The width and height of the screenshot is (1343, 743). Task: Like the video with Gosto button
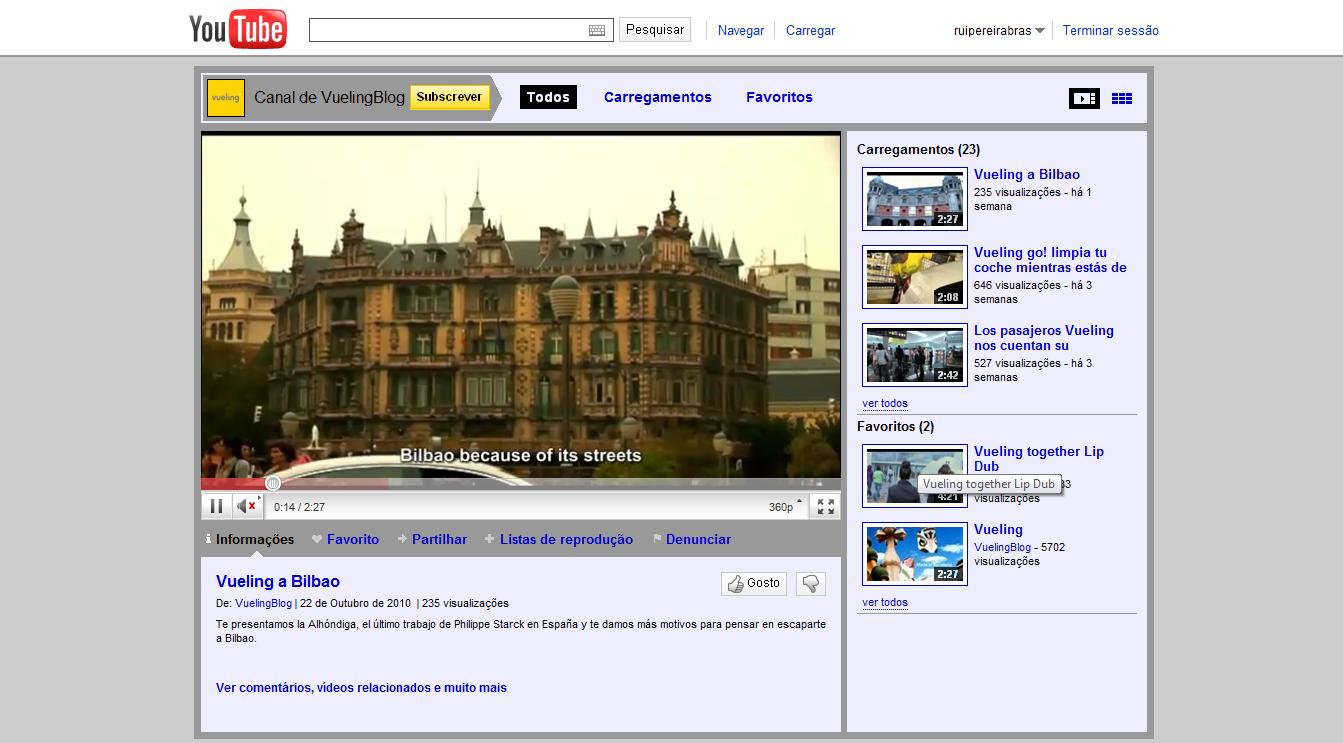[x=754, y=583]
